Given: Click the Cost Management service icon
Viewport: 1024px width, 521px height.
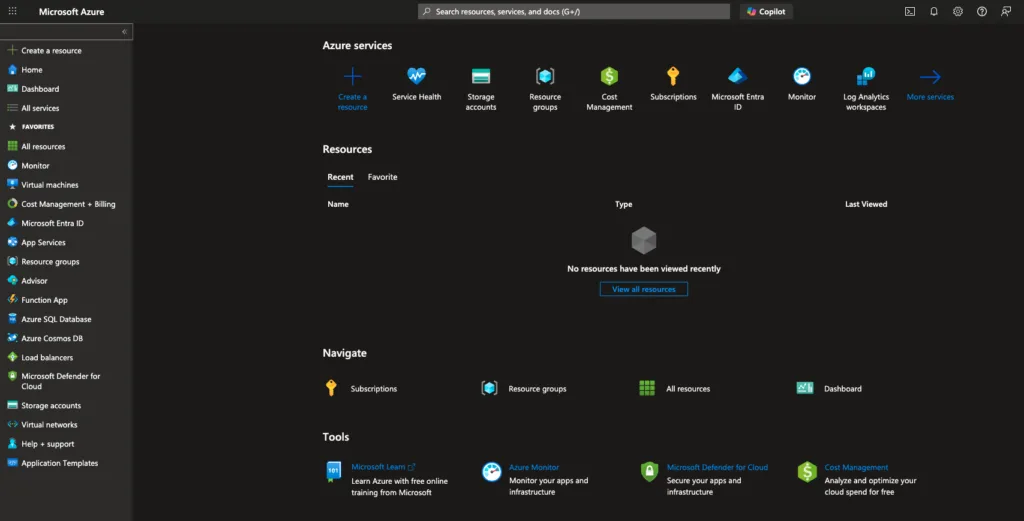Looking at the screenshot, I should (x=609, y=77).
